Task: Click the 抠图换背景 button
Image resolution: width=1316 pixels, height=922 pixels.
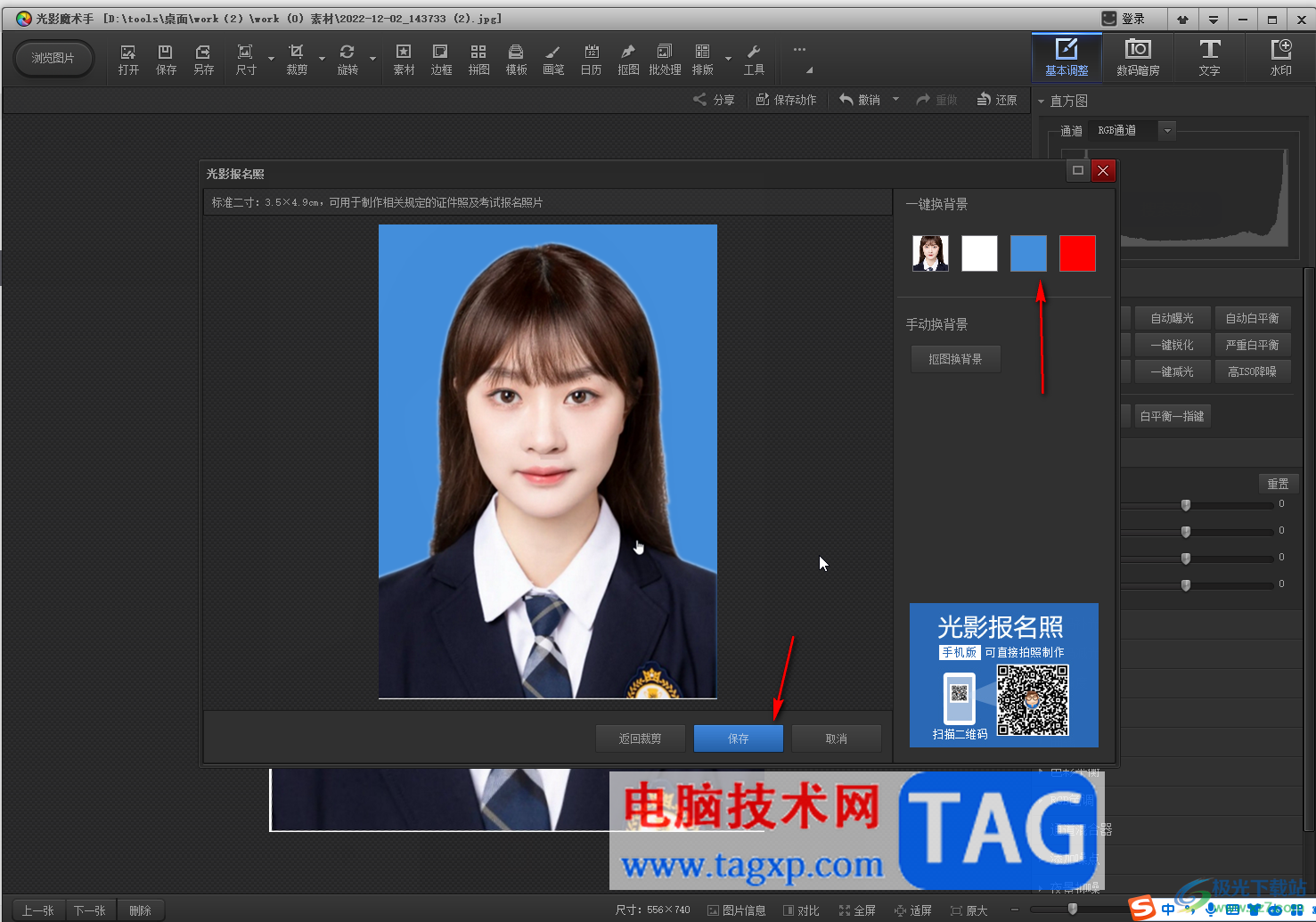Action: (955, 359)
